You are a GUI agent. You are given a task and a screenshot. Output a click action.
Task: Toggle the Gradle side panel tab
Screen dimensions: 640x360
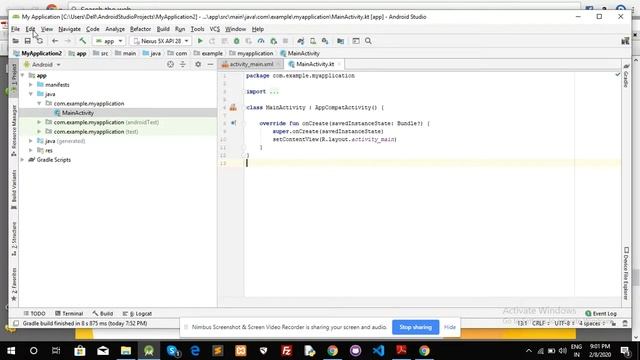click(x=626, y=76)
